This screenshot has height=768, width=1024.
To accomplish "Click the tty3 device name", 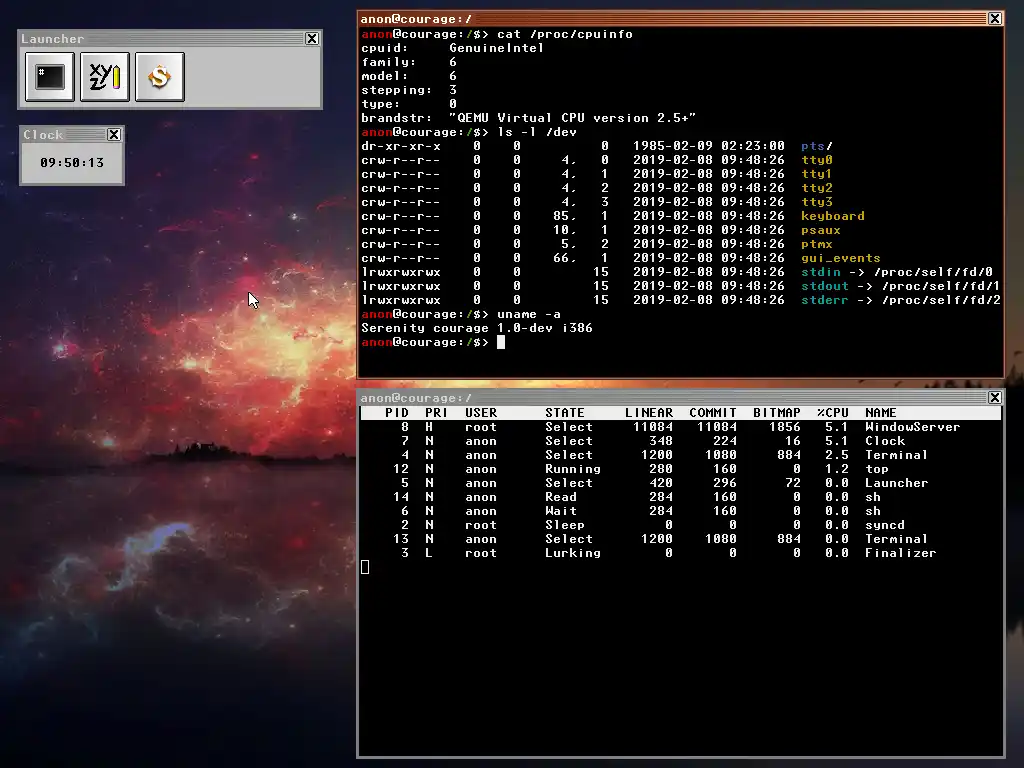I will coord(817,202).
